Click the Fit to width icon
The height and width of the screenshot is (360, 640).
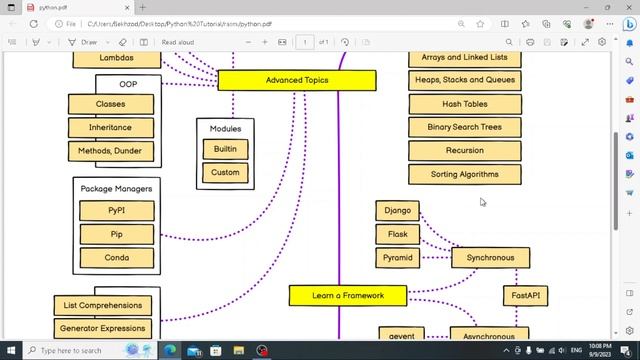pyautogui.click(x=282, y=42)
